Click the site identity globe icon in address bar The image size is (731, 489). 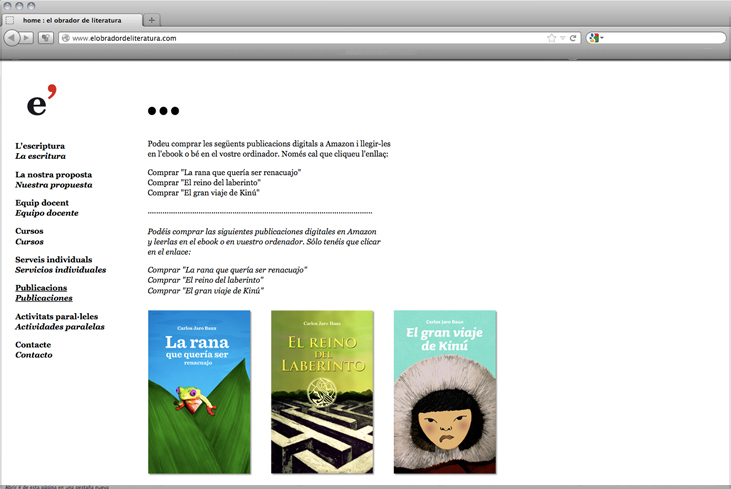(66, 38)
